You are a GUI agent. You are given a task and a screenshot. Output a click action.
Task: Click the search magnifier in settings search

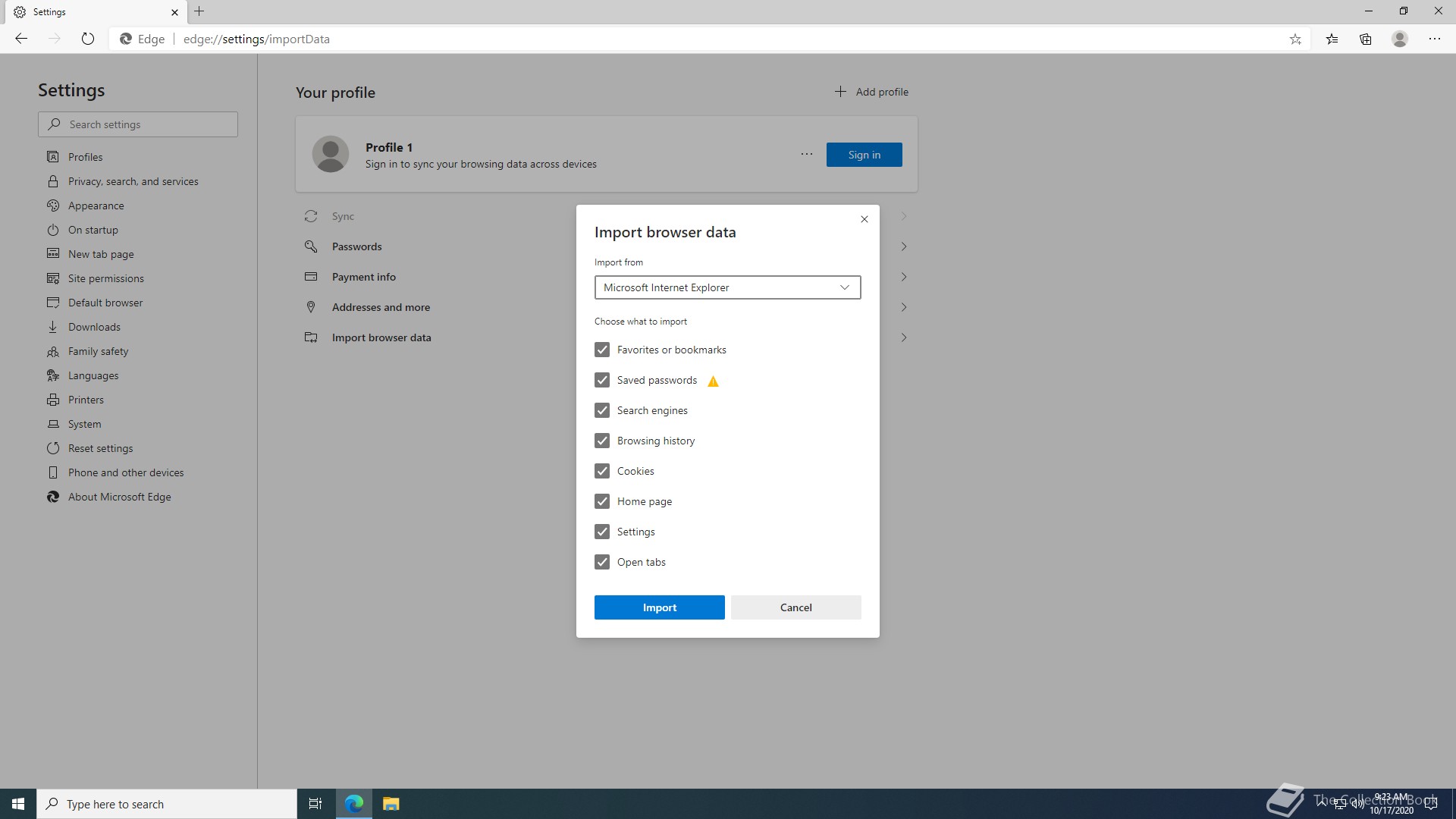[x=55, y=124]
